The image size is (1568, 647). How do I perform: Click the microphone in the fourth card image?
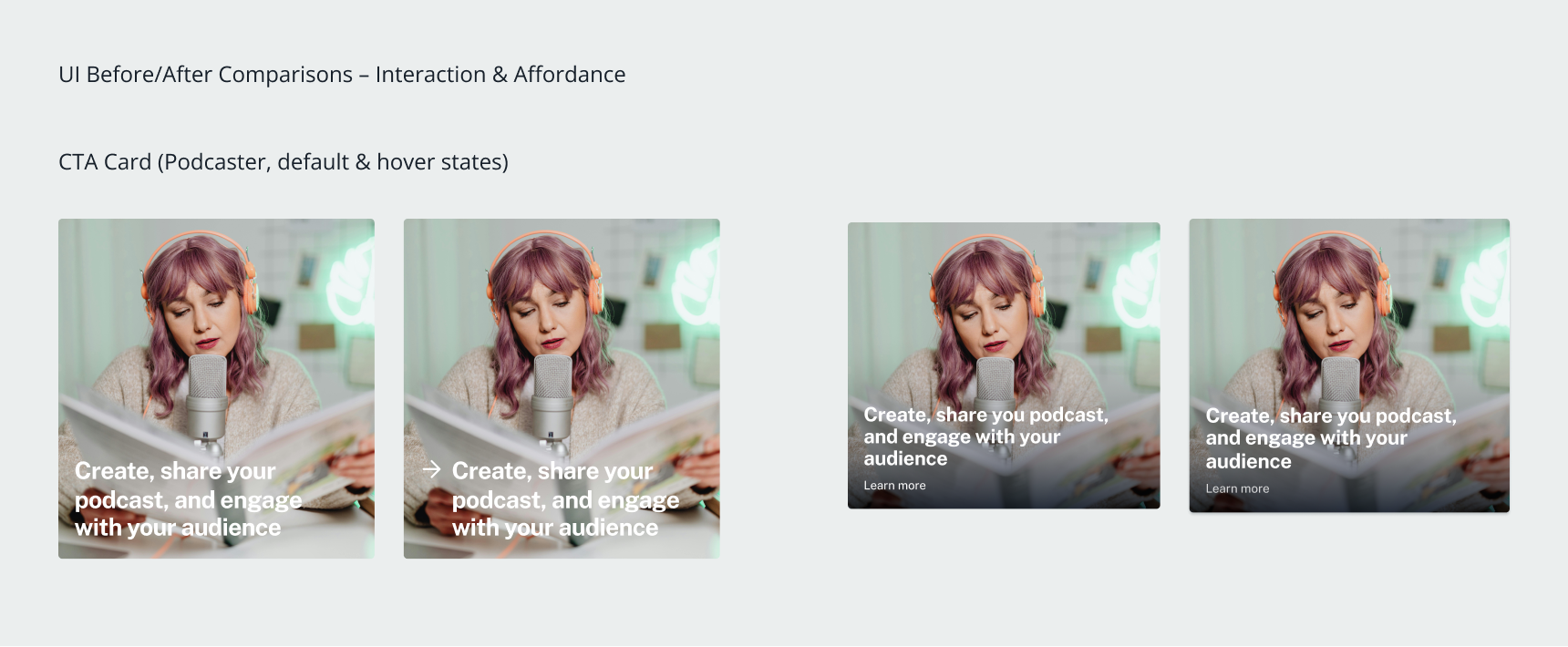1340,387
